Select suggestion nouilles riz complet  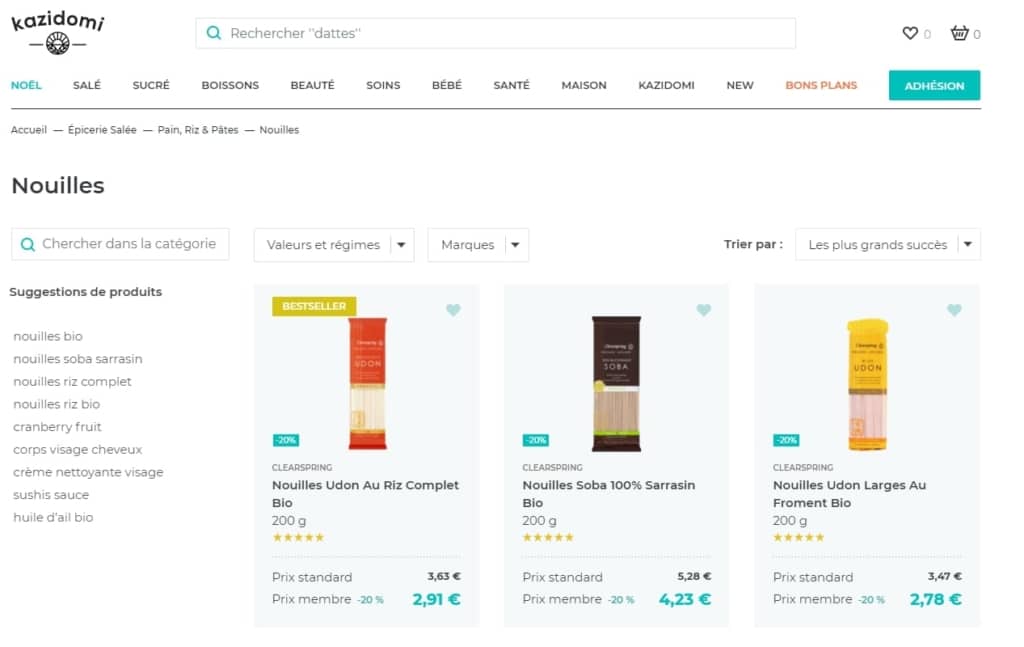click(72, 381)
